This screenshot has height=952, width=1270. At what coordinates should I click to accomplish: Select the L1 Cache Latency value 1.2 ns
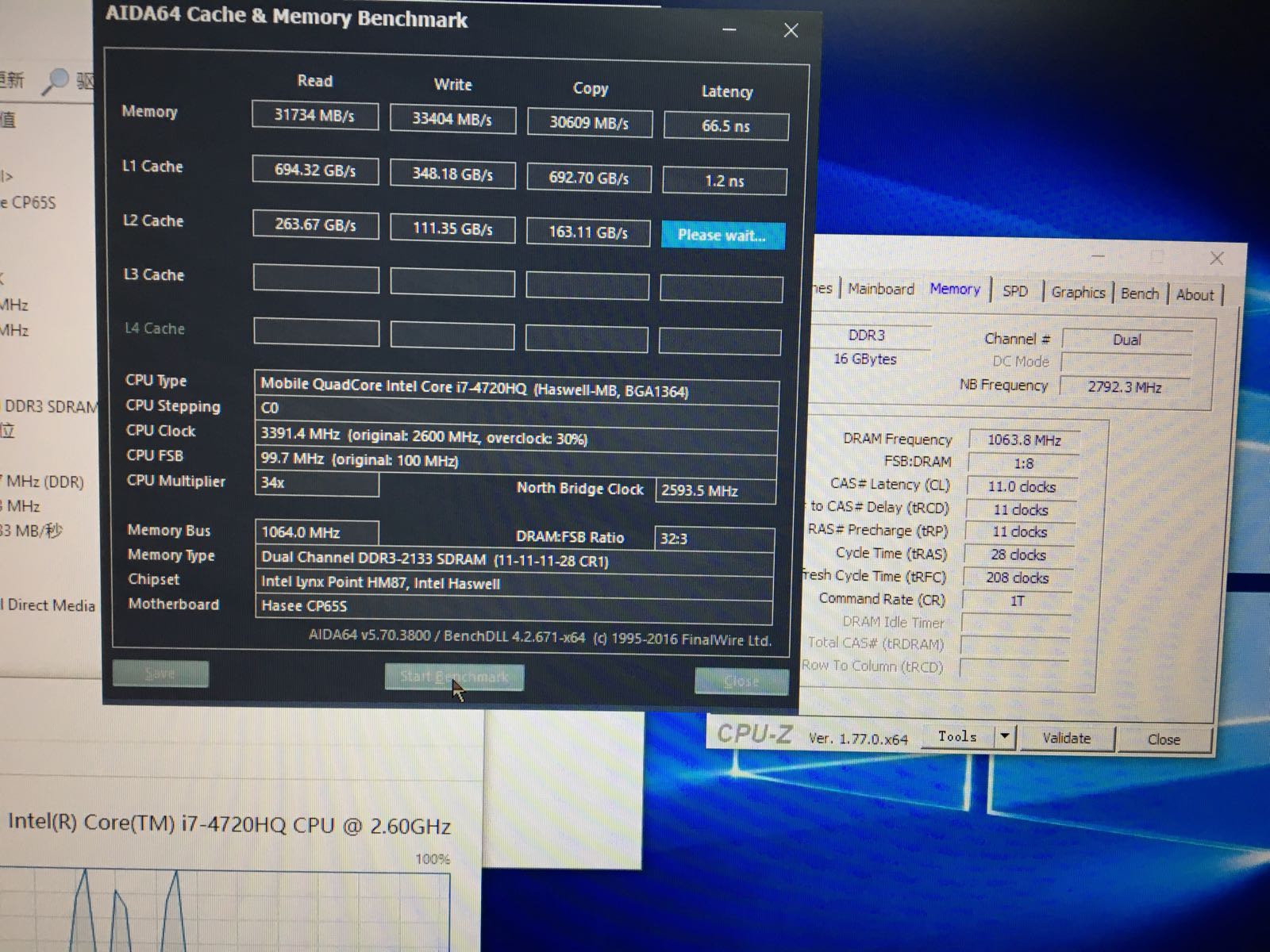click(x=725, y=181)
